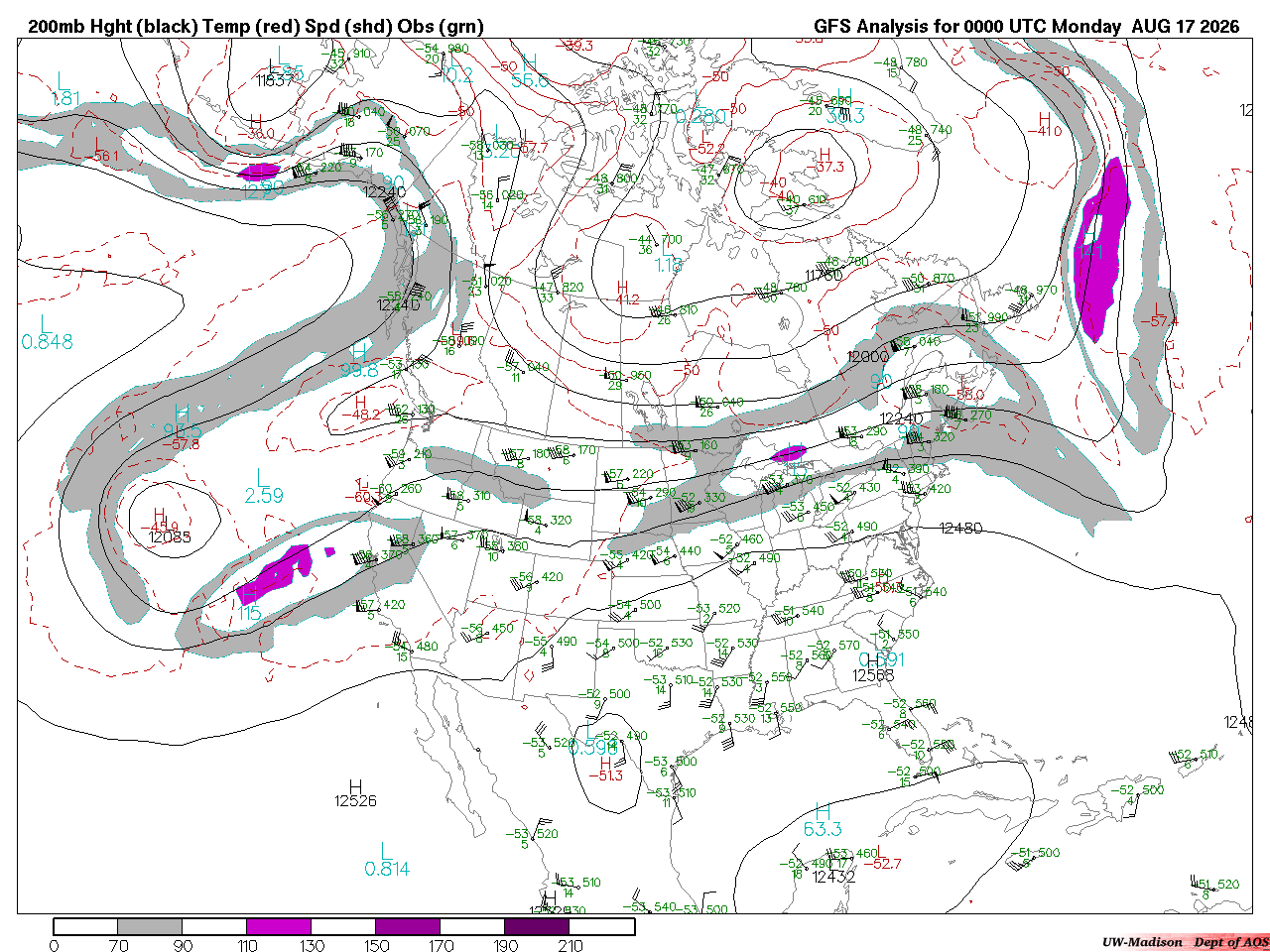Click the 0.848 cyan L marker

pos(47,333)
